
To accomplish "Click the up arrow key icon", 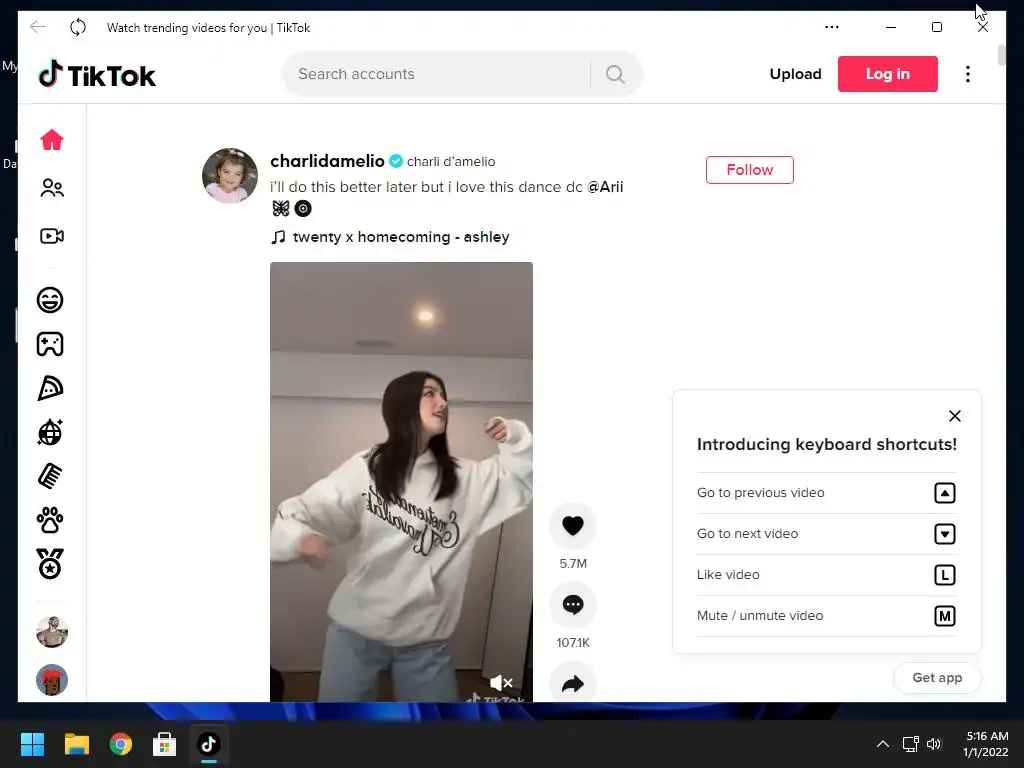I will coord(944,493).
